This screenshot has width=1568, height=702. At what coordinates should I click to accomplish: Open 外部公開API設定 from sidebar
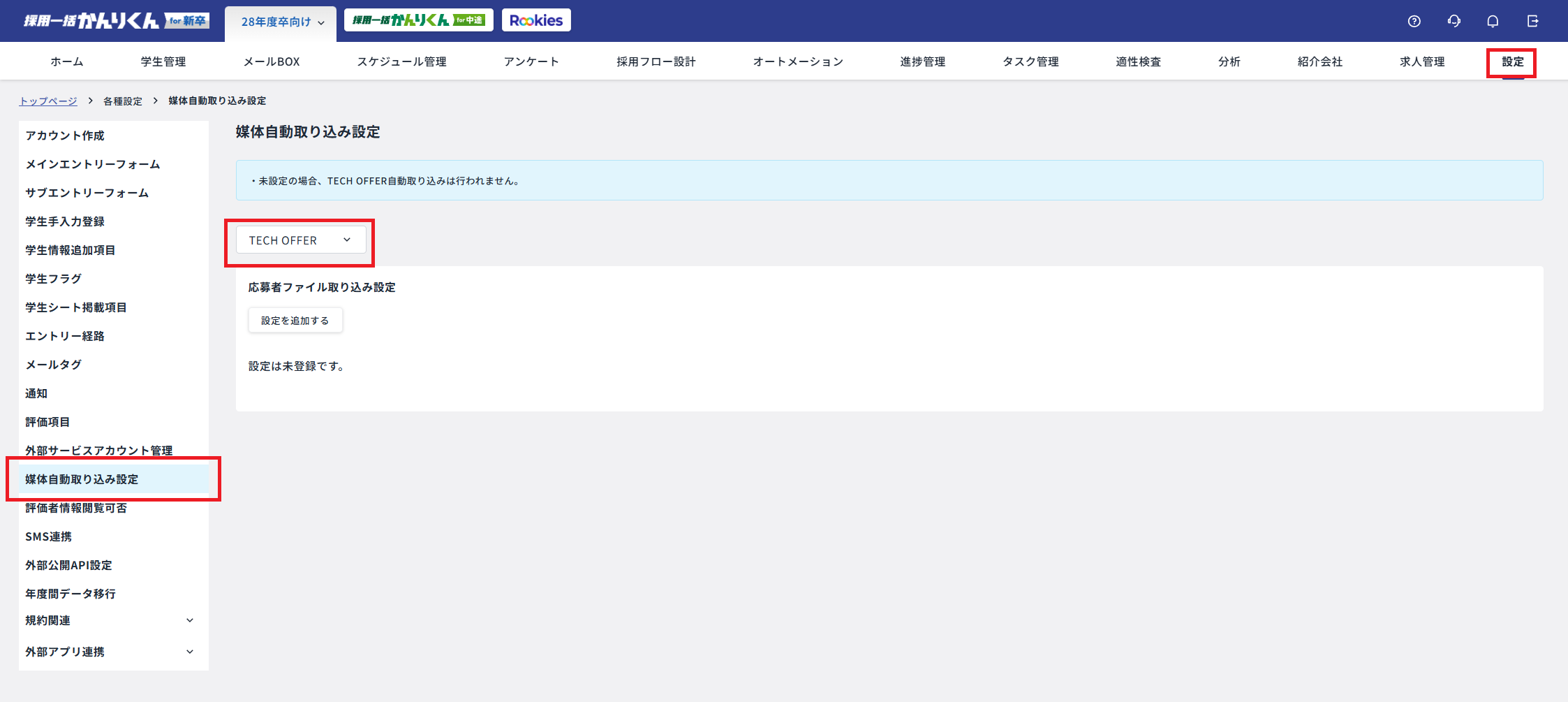pos(68,565)
